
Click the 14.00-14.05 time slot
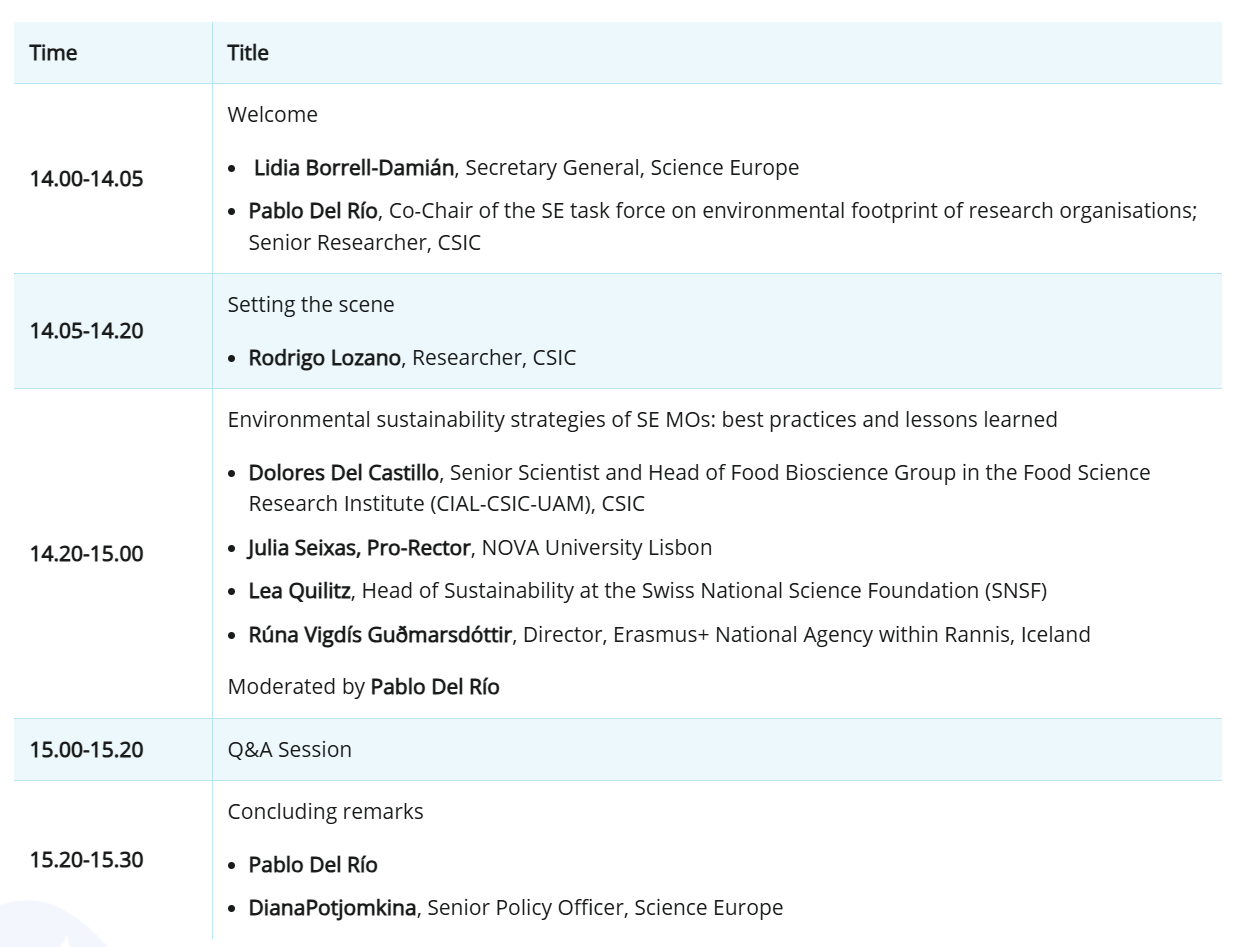86,181
